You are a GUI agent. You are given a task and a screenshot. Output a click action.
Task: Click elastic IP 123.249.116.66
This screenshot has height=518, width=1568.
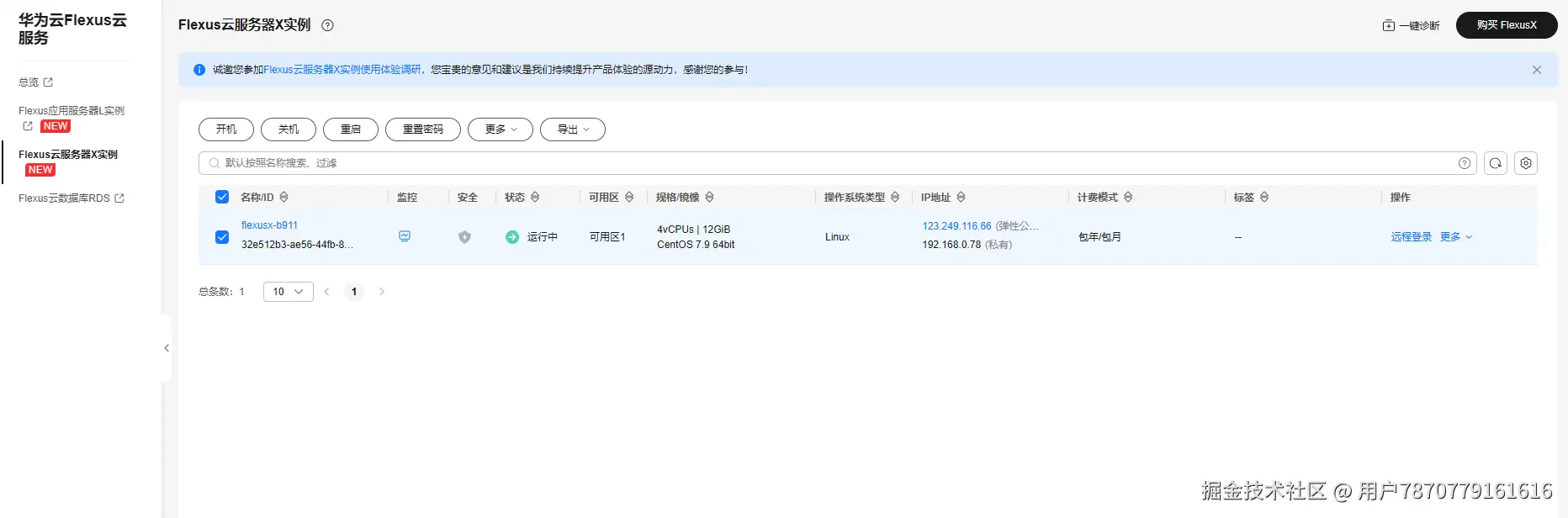(956, 226)
